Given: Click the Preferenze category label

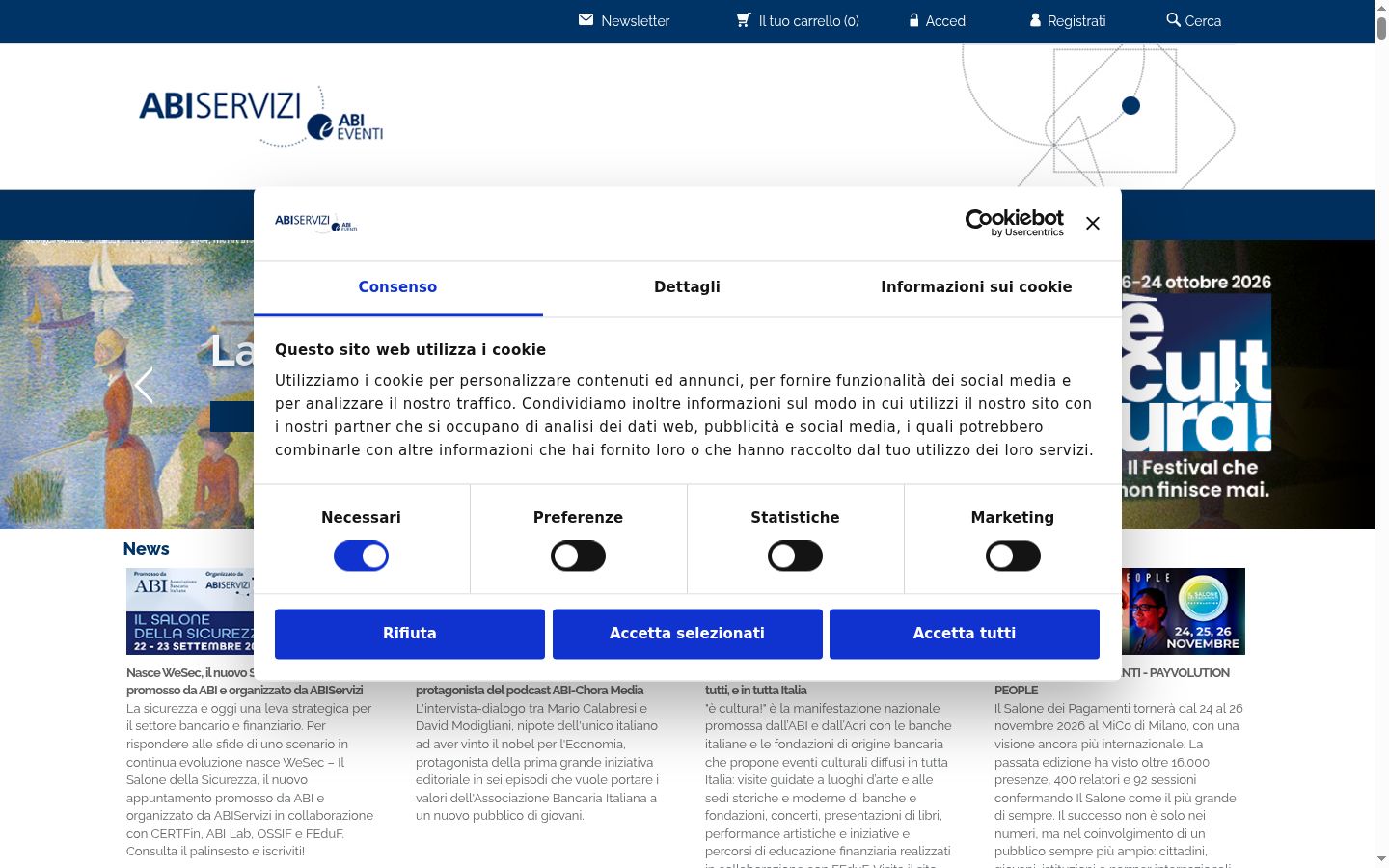Looking at the screenshot, I should coord(578,518).
